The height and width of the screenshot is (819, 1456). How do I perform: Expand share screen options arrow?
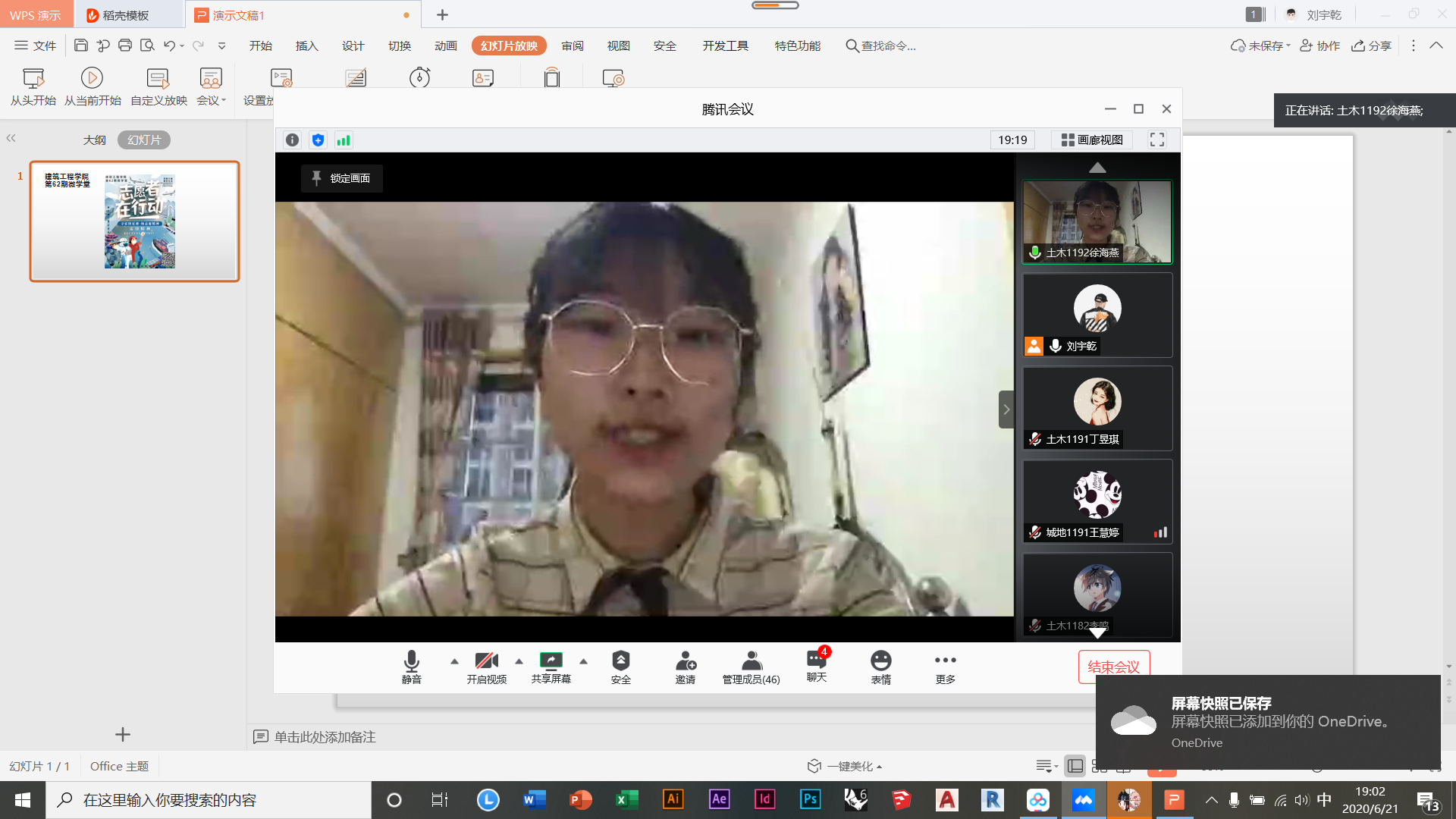tap(583, 661)
